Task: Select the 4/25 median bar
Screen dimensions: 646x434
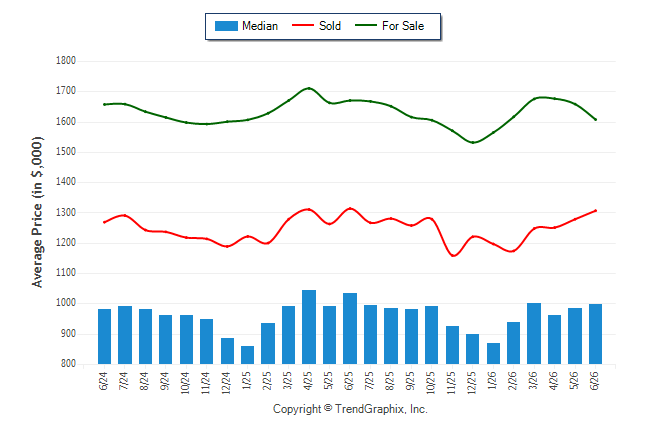Action: pos(309,327)
